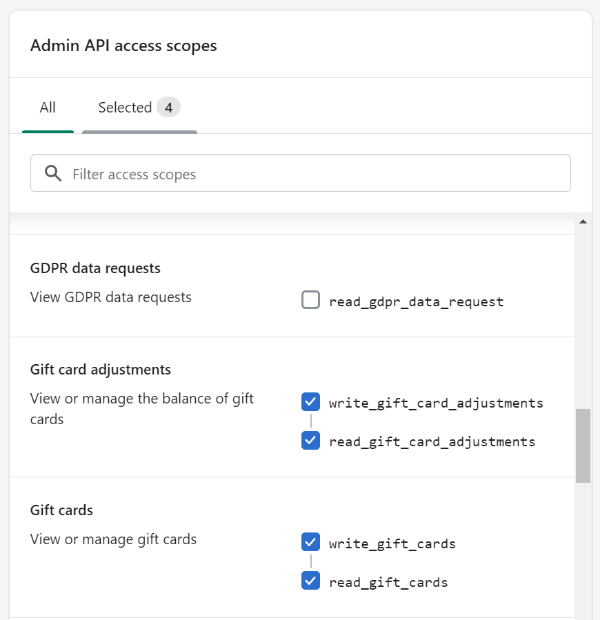Click the Gift card adjustments heading
Image resolution: width=600 pixels, height=620 pixels.
(100, 370)
